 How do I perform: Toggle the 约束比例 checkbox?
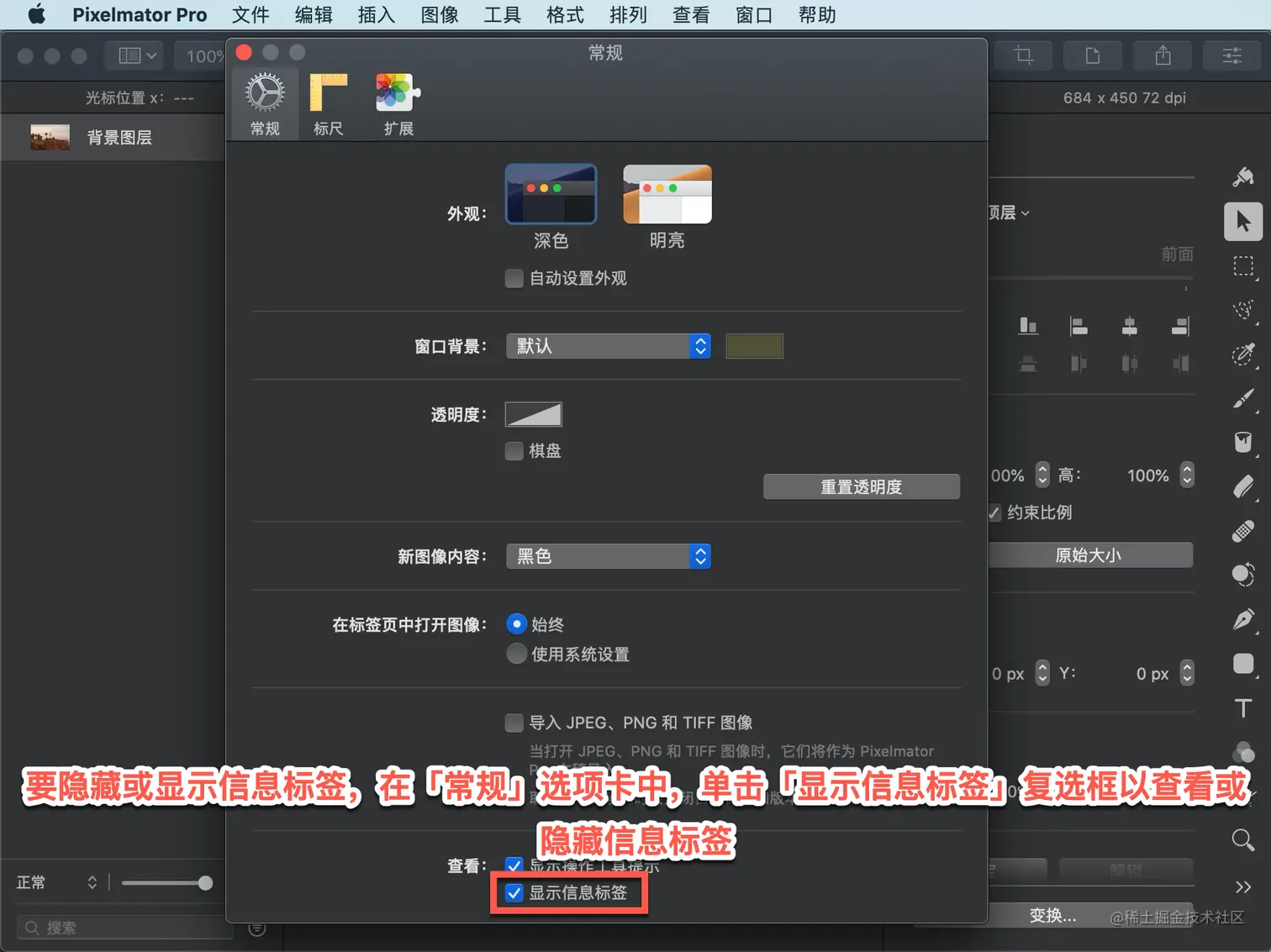pos(994,513)
